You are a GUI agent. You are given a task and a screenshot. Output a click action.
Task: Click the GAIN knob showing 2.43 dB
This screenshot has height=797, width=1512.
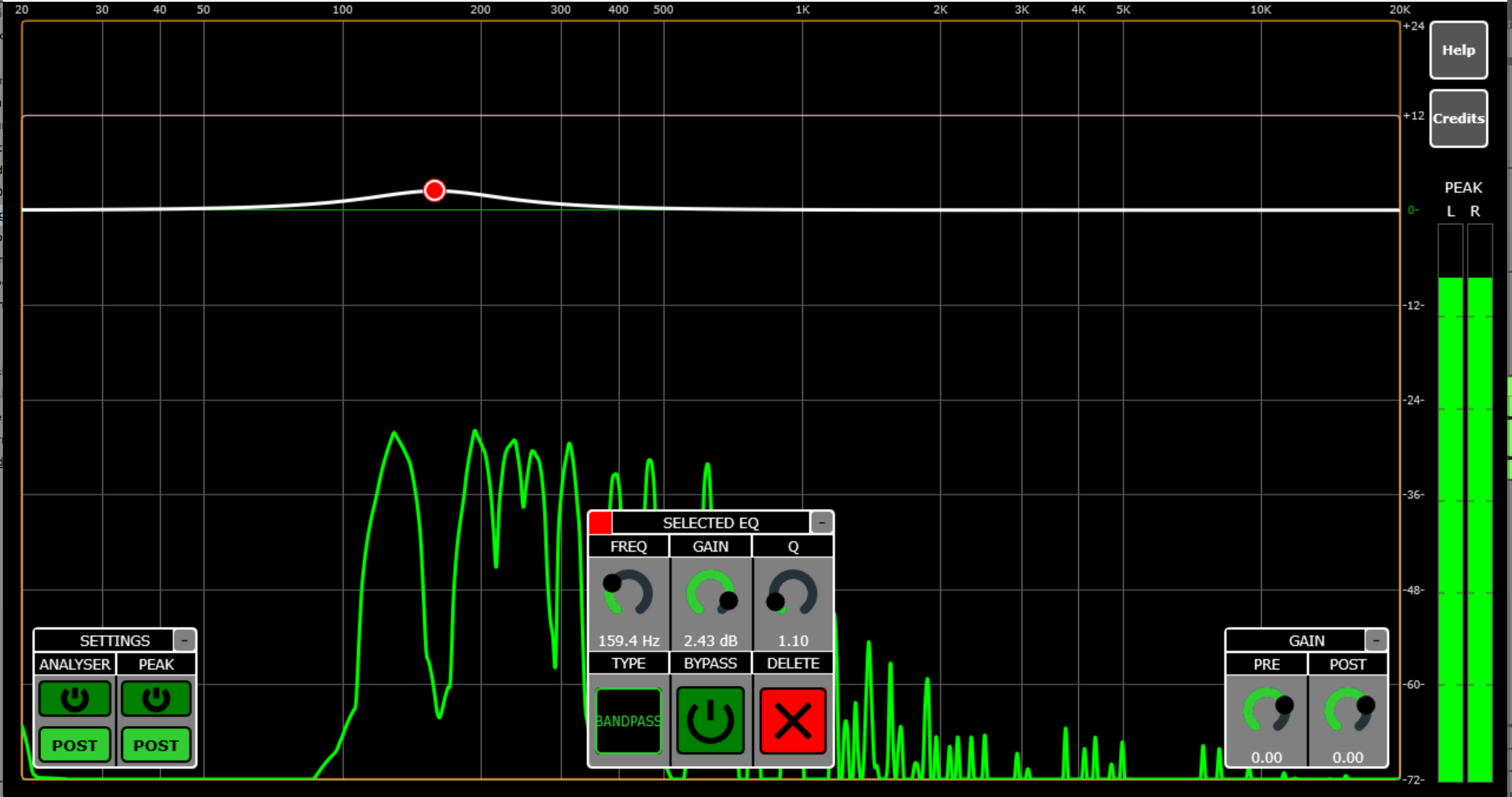pos(710,593)
